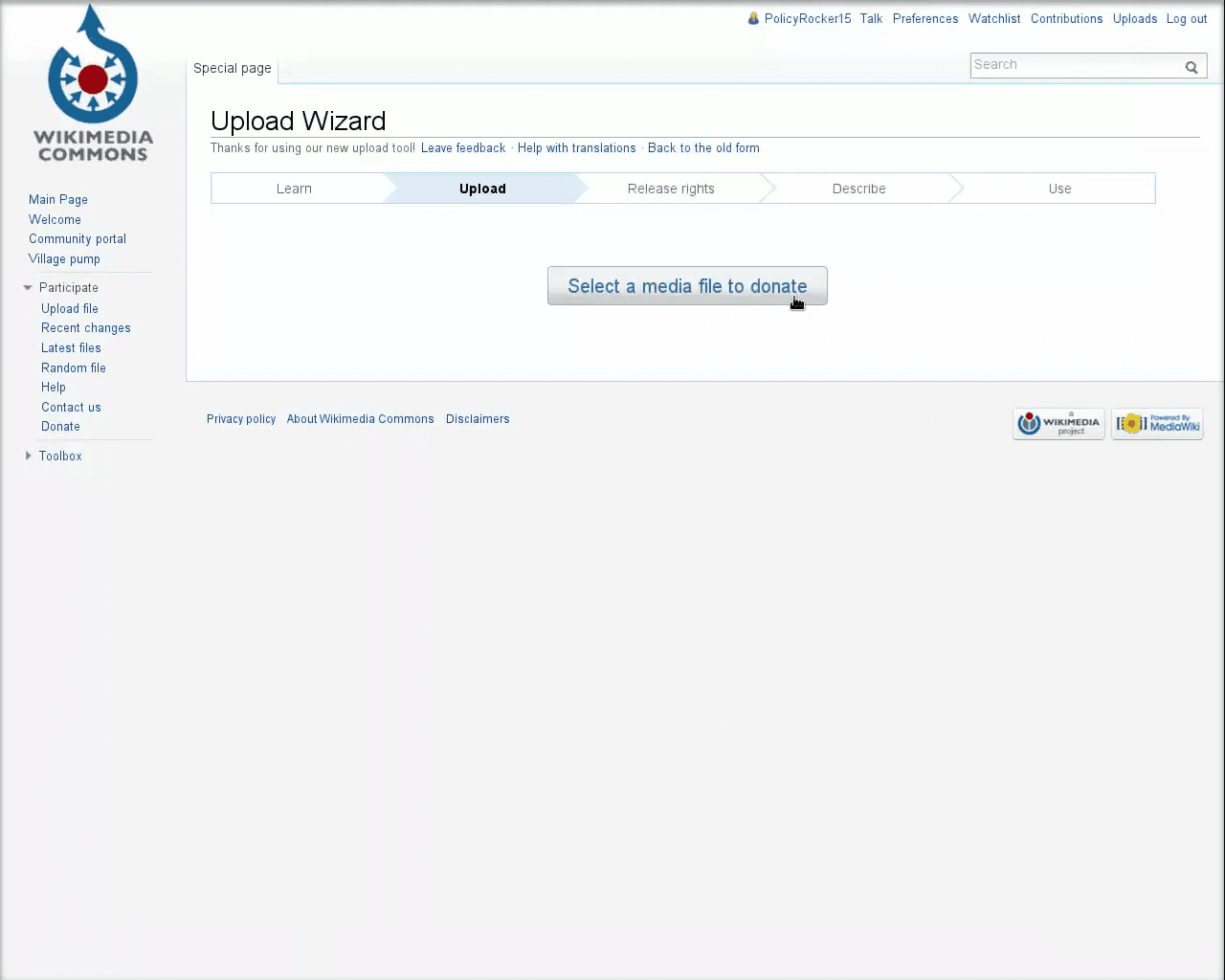This screenshot has width=1225, height=980.
Task: Open Community portal
Action: pyautogui.click(x=78, y=239)
